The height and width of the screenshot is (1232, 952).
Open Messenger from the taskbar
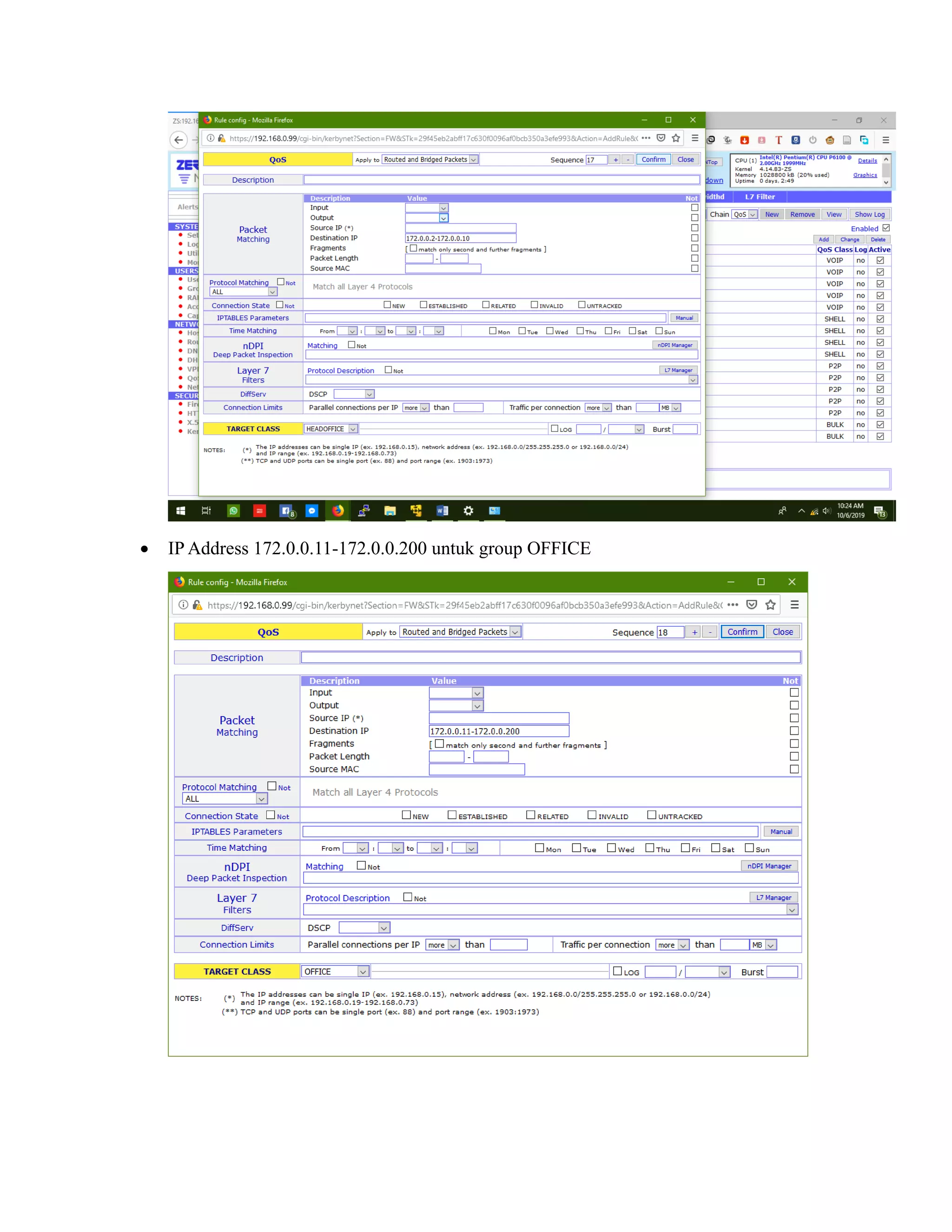coord(312,510)
